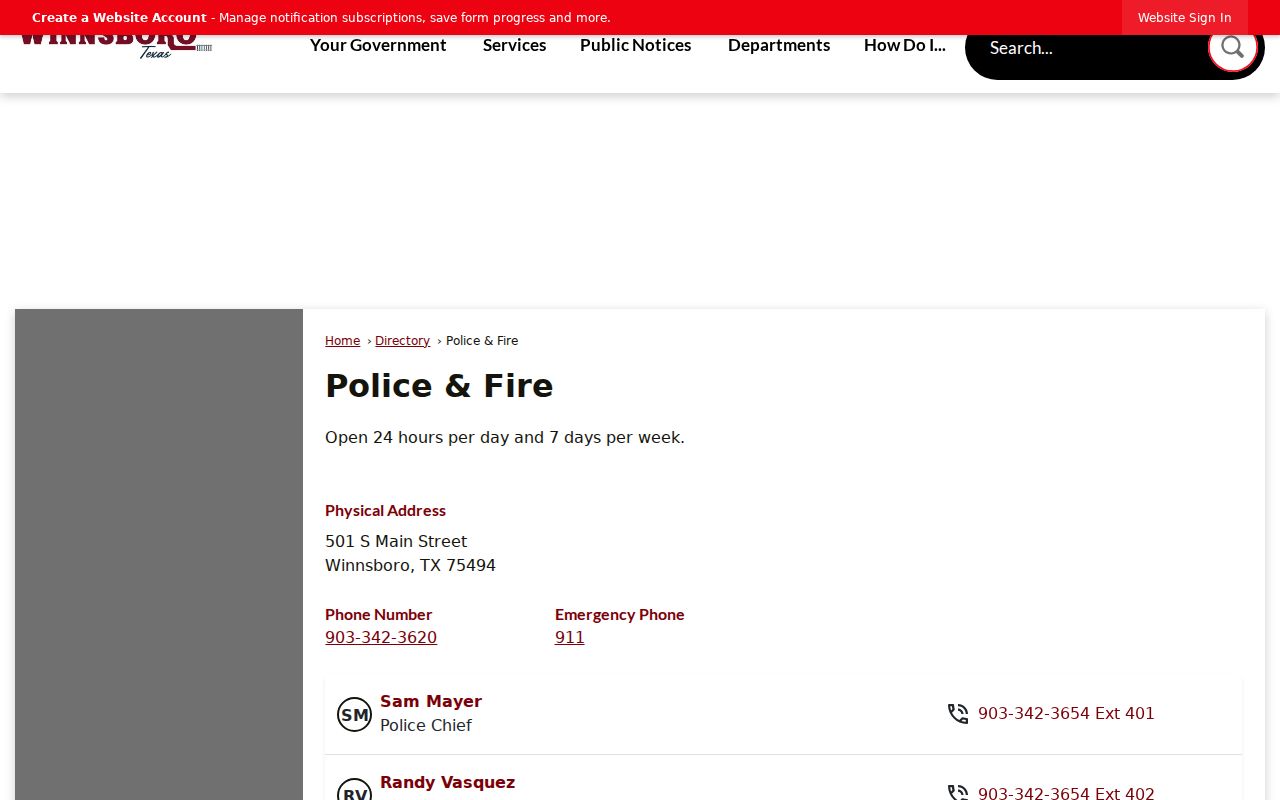Viewport: 1280px width, 800px height.
Task: Click the Physical Address label
Action: coord(385,511)
